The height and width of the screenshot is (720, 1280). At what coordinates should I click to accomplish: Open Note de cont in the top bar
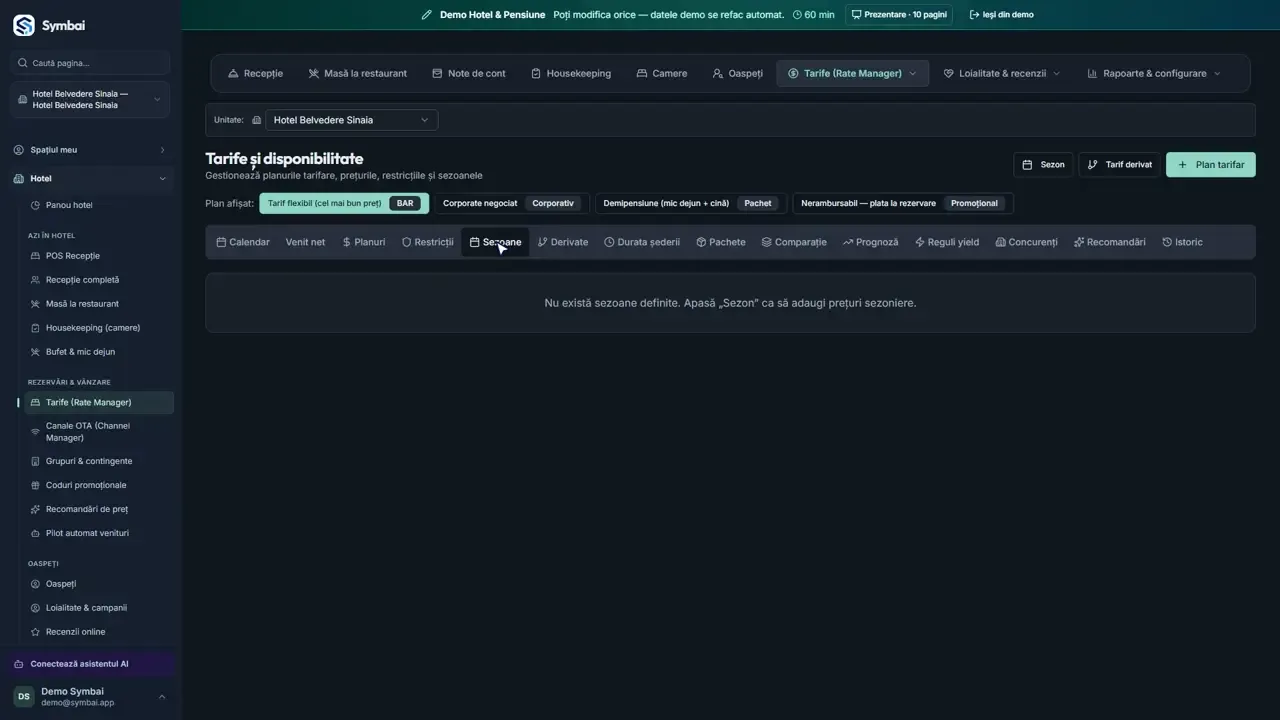click(469, 73)
